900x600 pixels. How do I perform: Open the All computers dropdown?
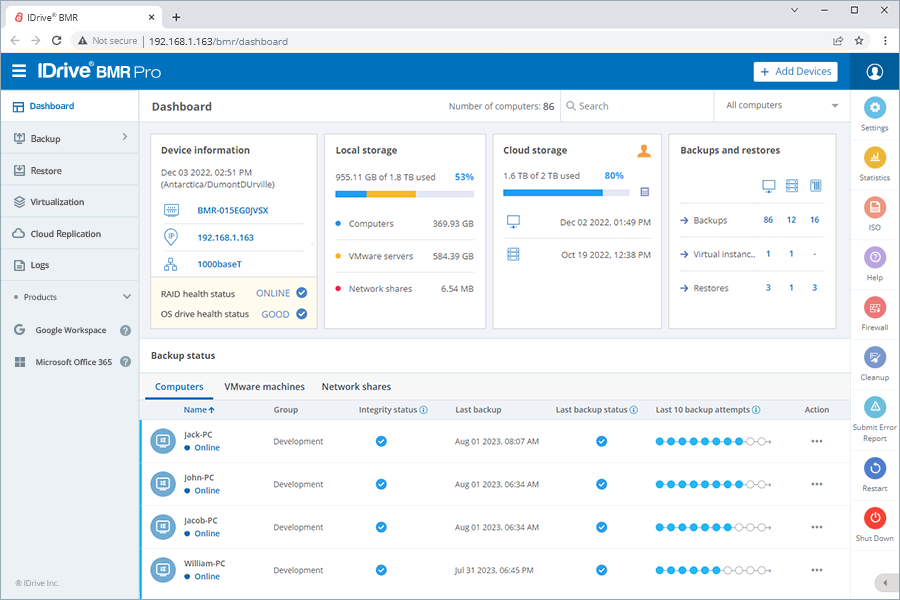click(x=782, y=106)
